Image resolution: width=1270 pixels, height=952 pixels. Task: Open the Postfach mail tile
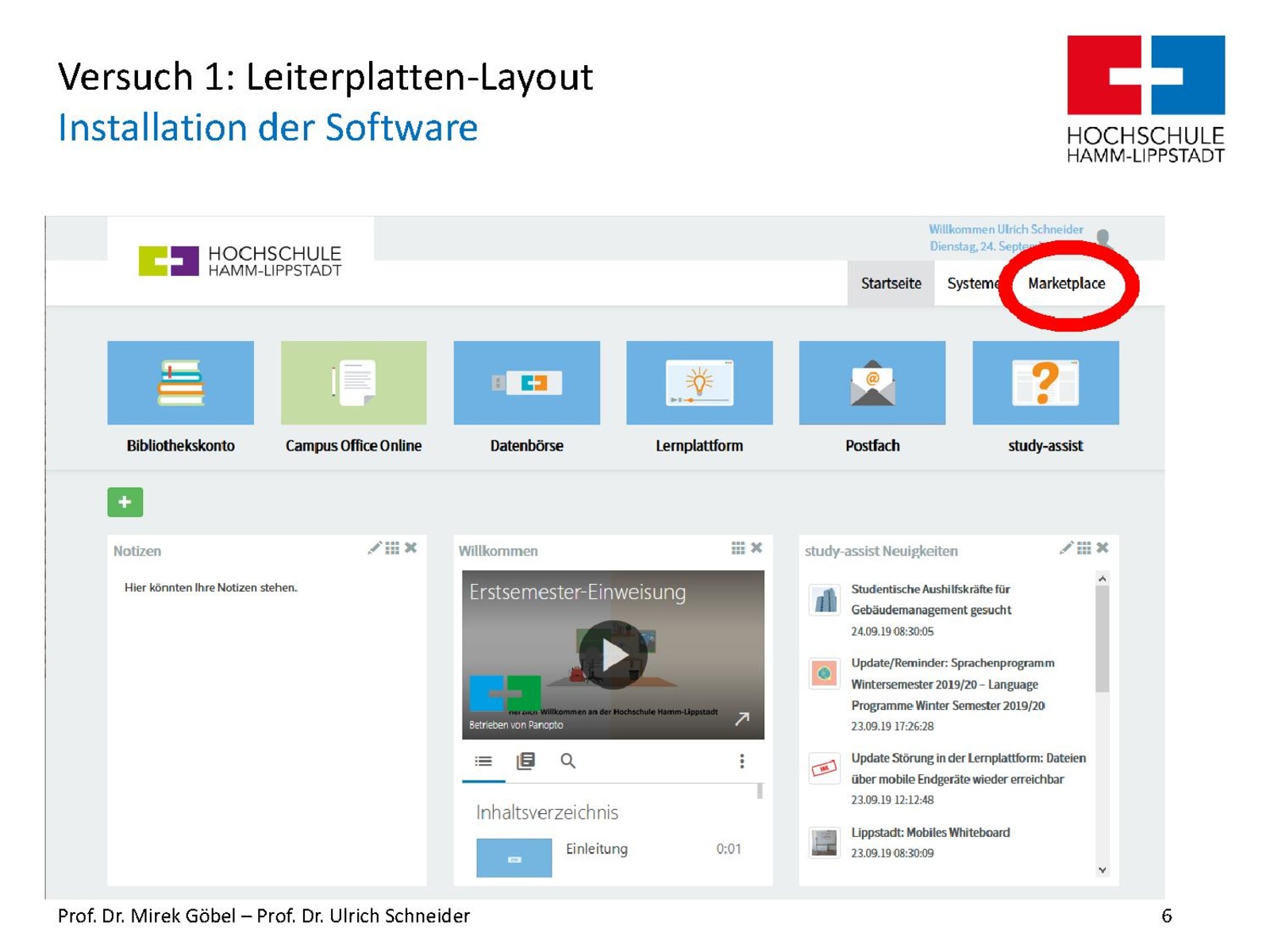(872, 383)
